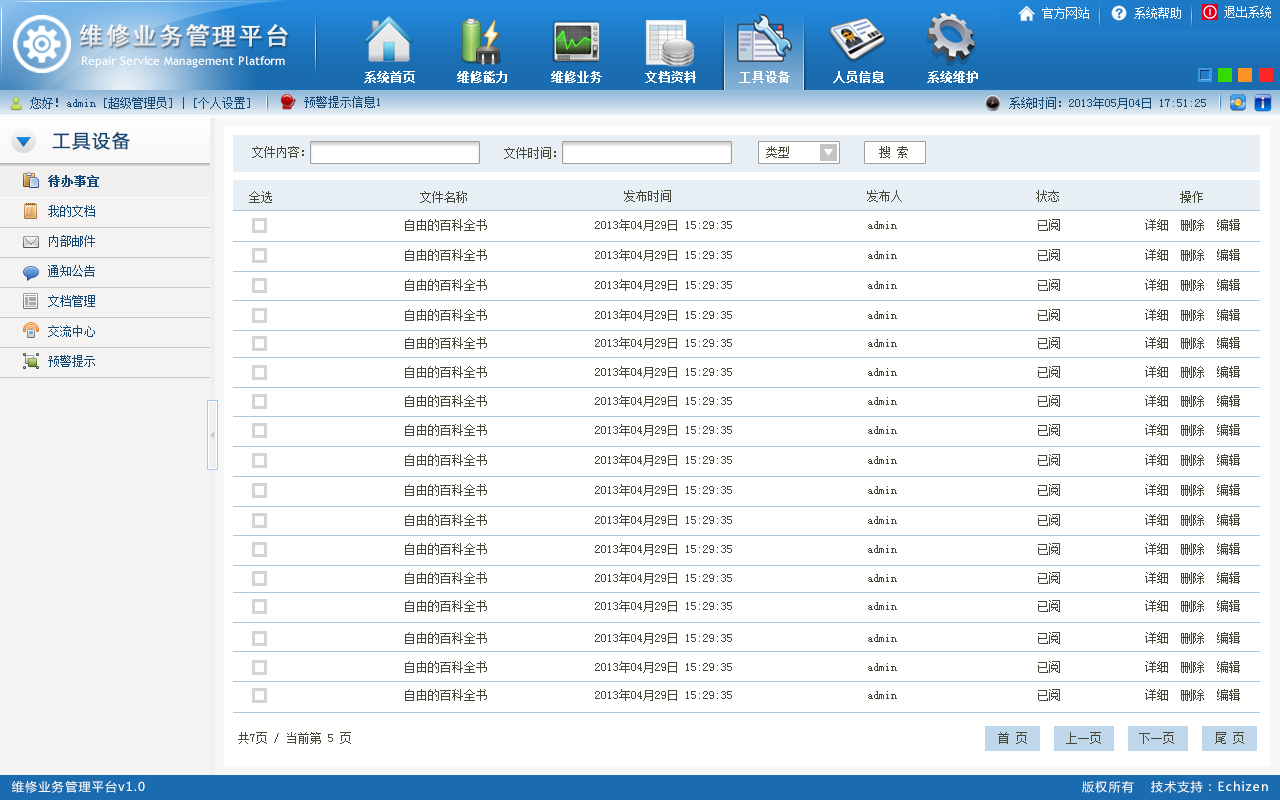Open the 系统首页 house icon
The image size is (1280, 800).
coord(389,41)
